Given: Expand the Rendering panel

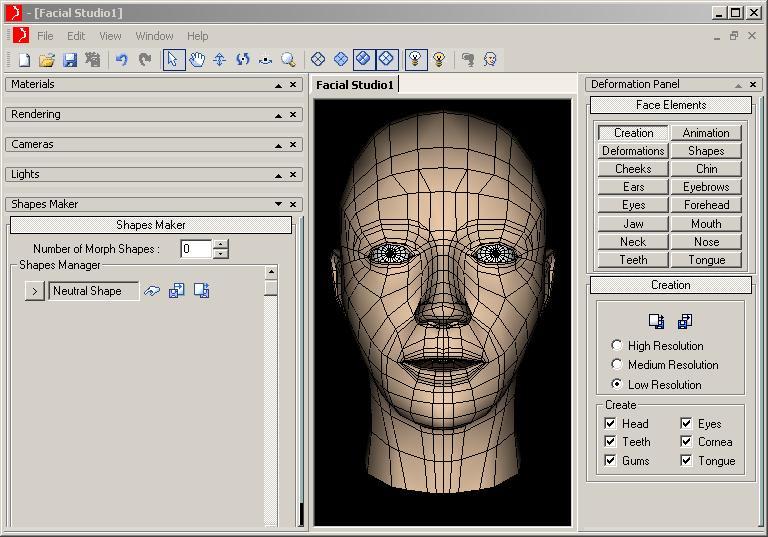Looking at the screenshot, I should pyautogui.click(x=278, y=115).
